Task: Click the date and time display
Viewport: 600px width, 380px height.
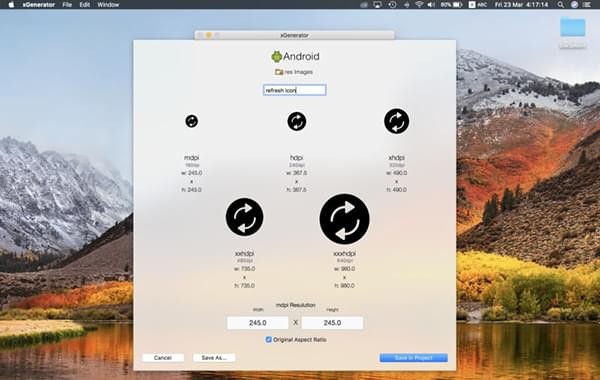Action: click(x=522, y=5)
